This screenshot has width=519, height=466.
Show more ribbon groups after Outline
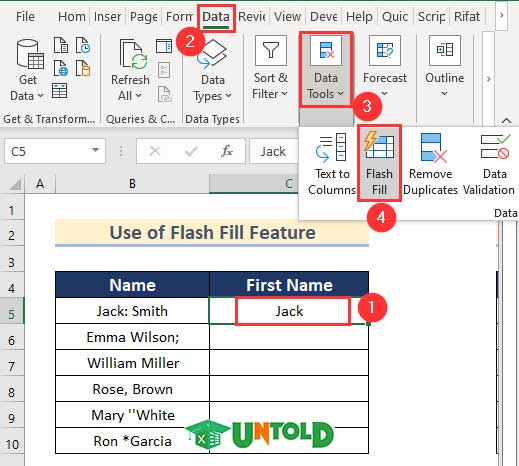click(x=488, y=79)
